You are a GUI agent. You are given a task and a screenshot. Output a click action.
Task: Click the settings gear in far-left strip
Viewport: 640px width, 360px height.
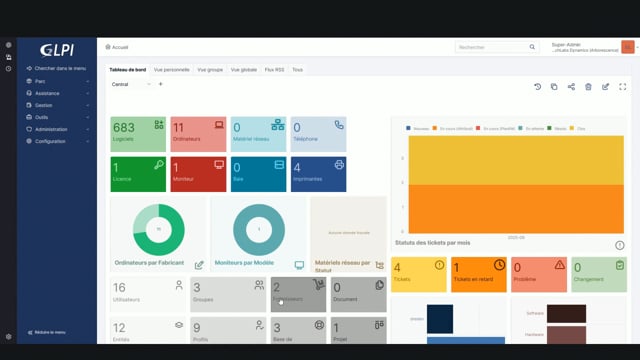click(9, 337)
